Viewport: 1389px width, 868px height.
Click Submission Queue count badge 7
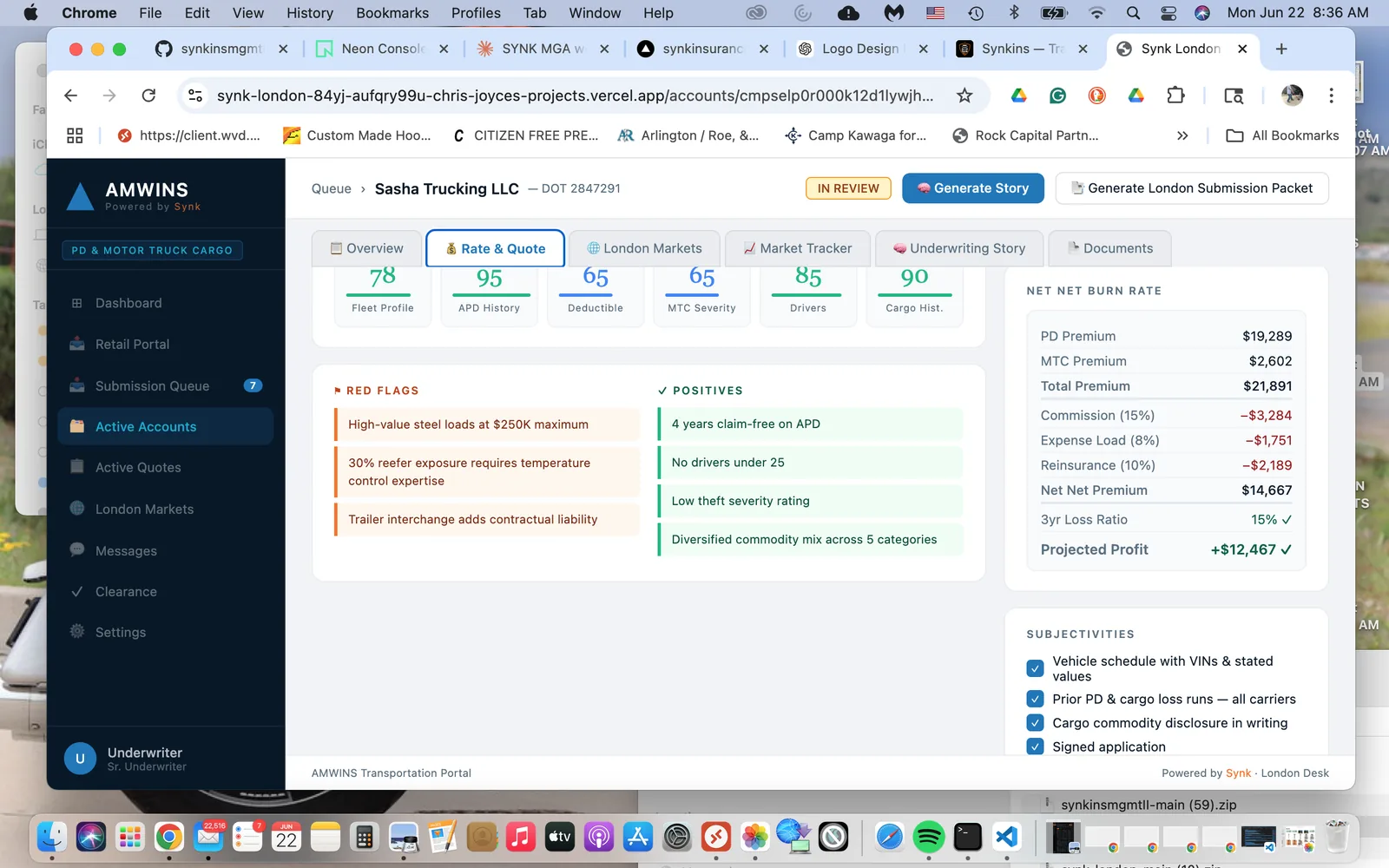point(253,385)
